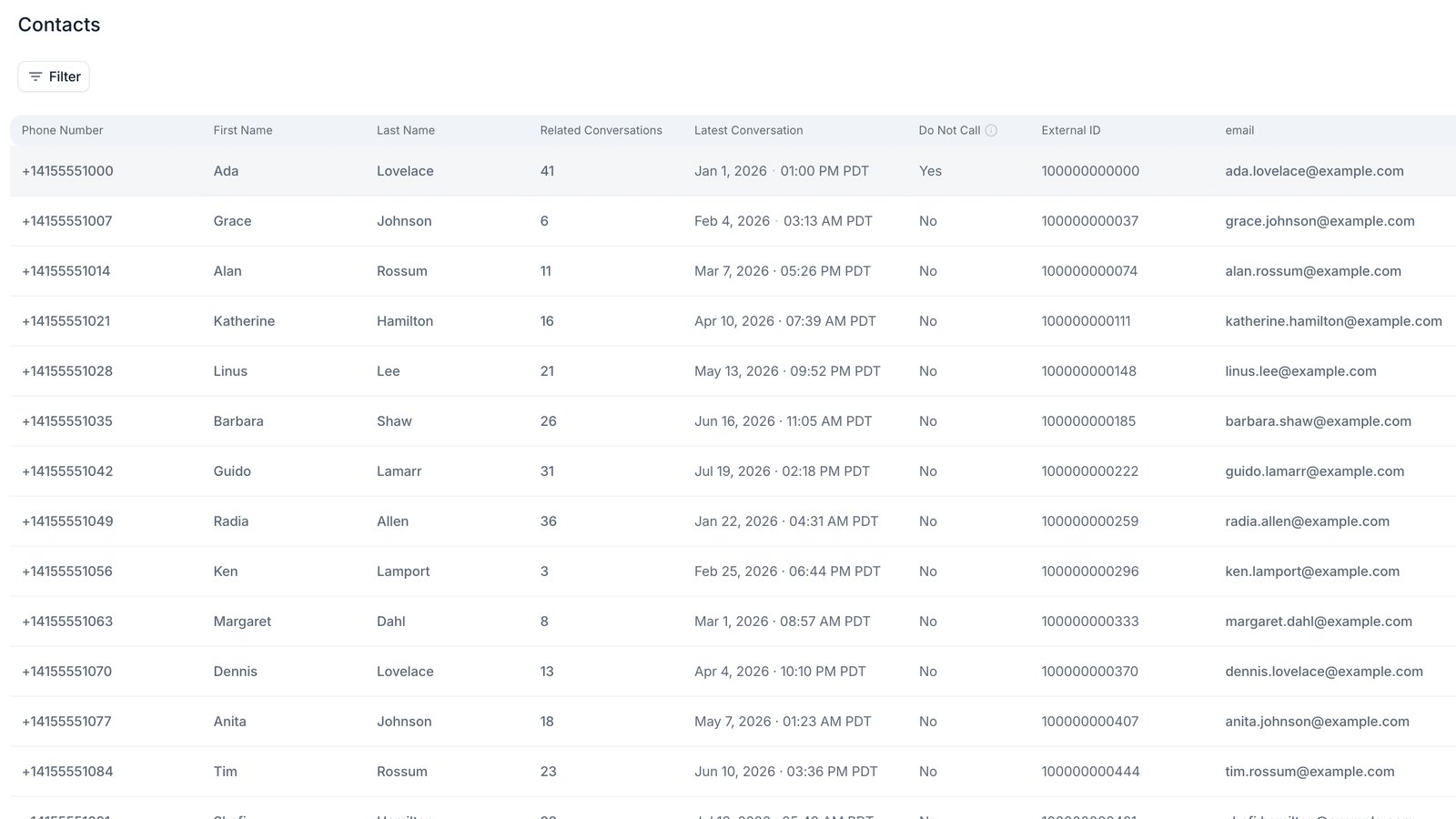Click ken.lamport@example.com email cell
Image resolution: width=1456 pixels, height=819 pixels.
tap(1312, 571)
